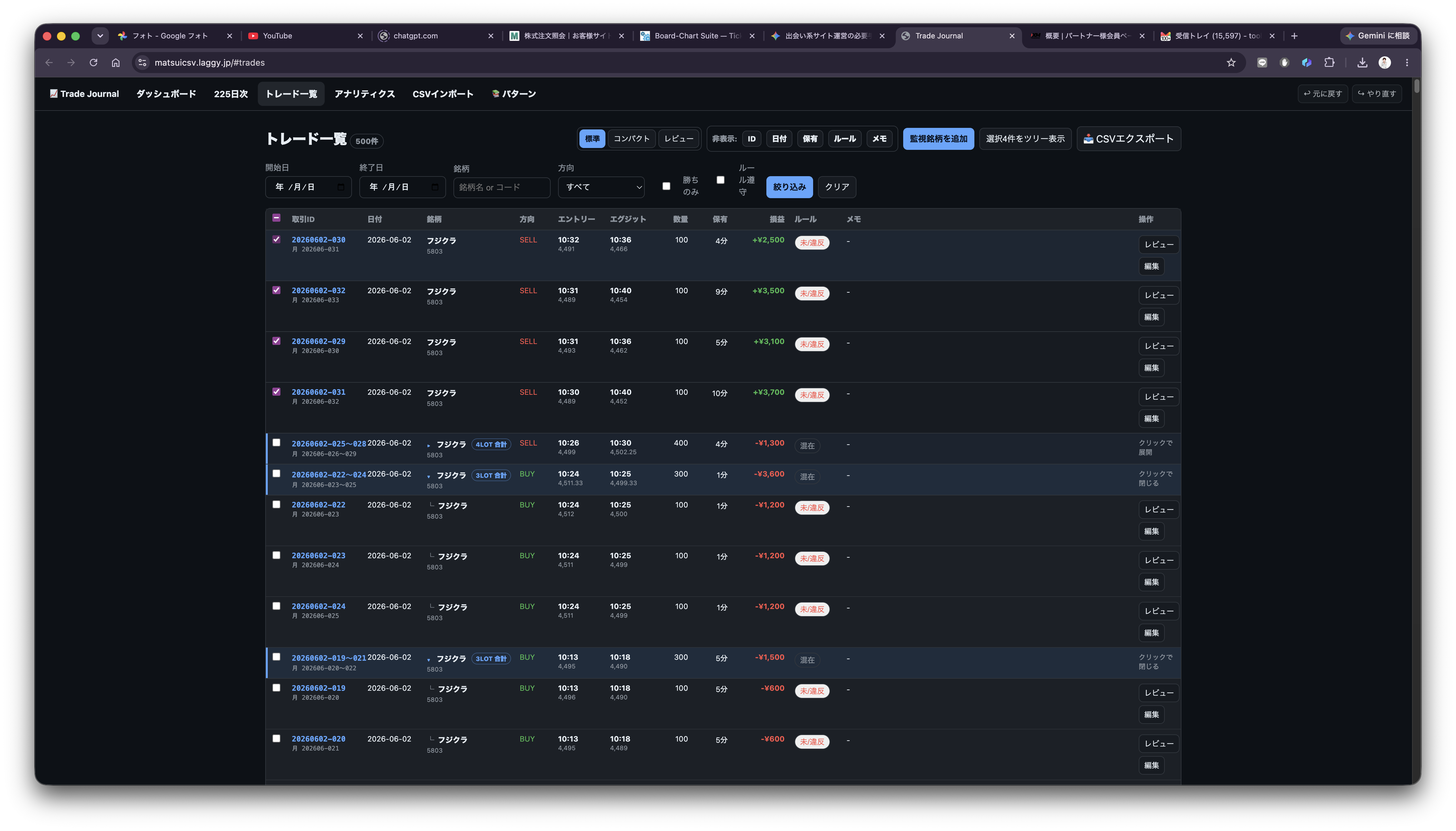Open the アナリティクス nav tab
The height and width of the screenshot is (831, 1456).
pyautogui.click(x=365, y=94)
